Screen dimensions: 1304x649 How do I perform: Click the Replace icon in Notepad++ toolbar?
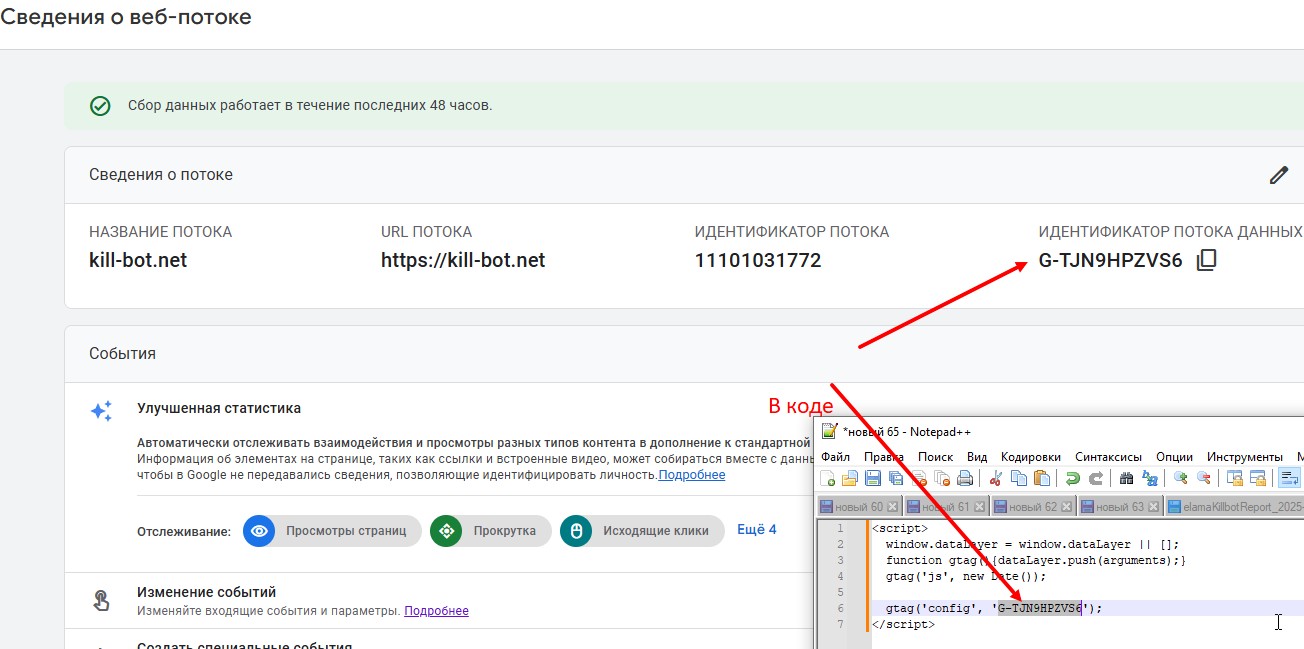(1149, 478)
